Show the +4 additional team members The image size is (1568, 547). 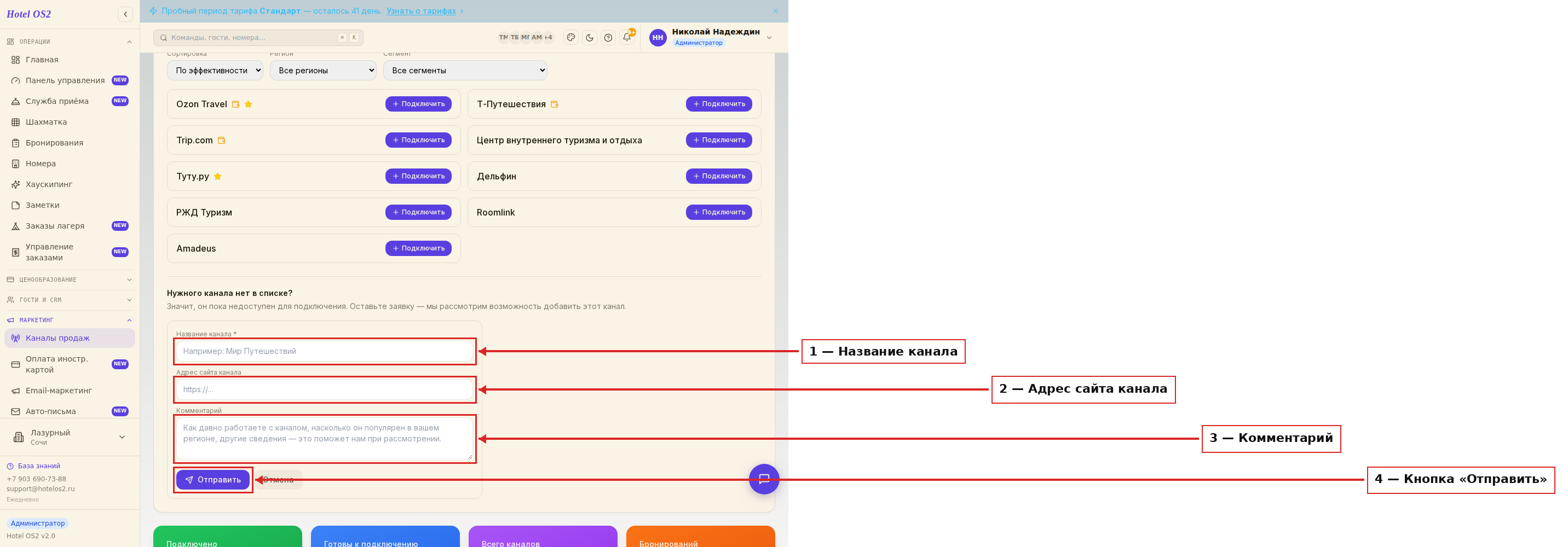548,38
